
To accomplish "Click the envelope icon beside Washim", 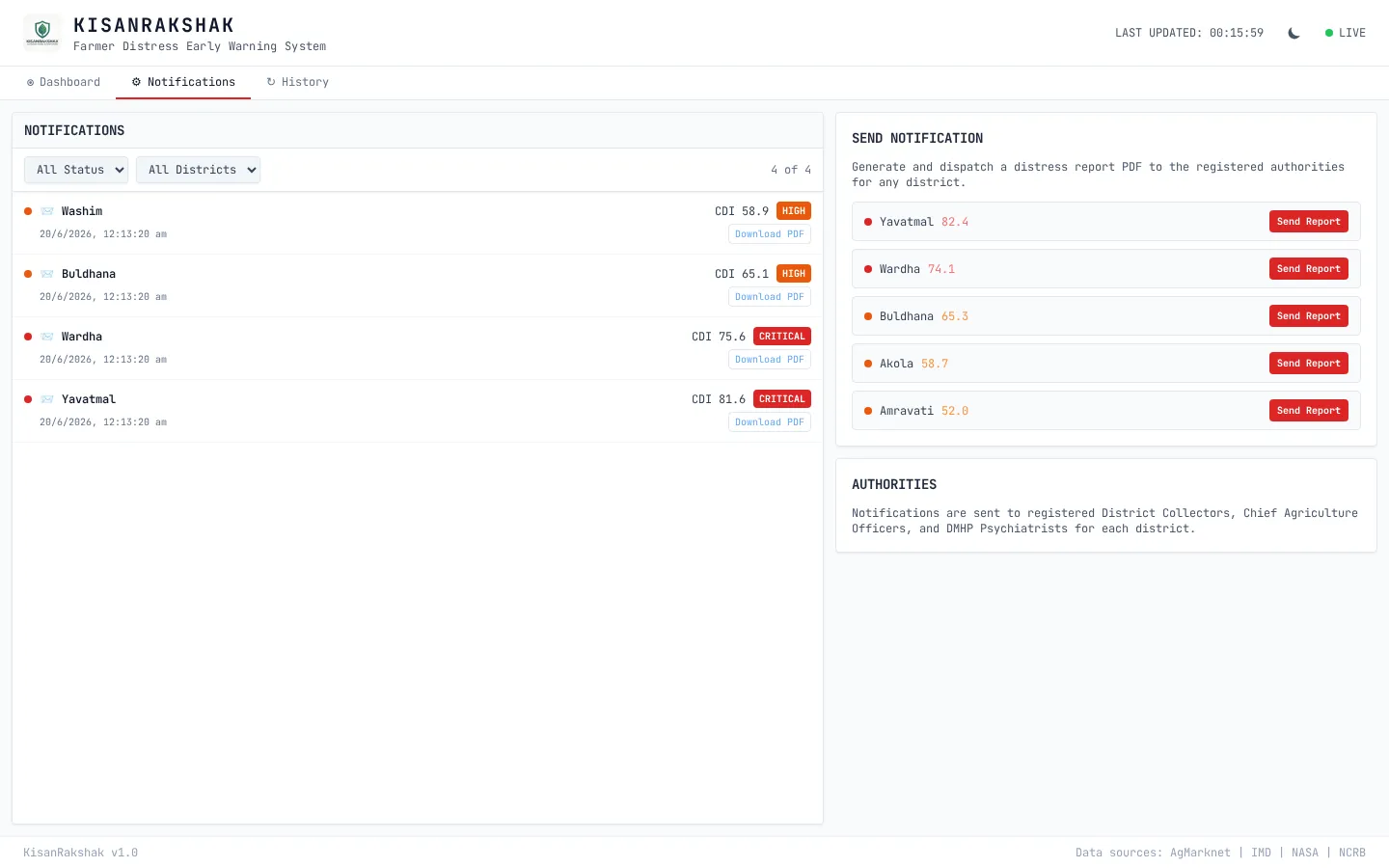I will click(47, 211).
